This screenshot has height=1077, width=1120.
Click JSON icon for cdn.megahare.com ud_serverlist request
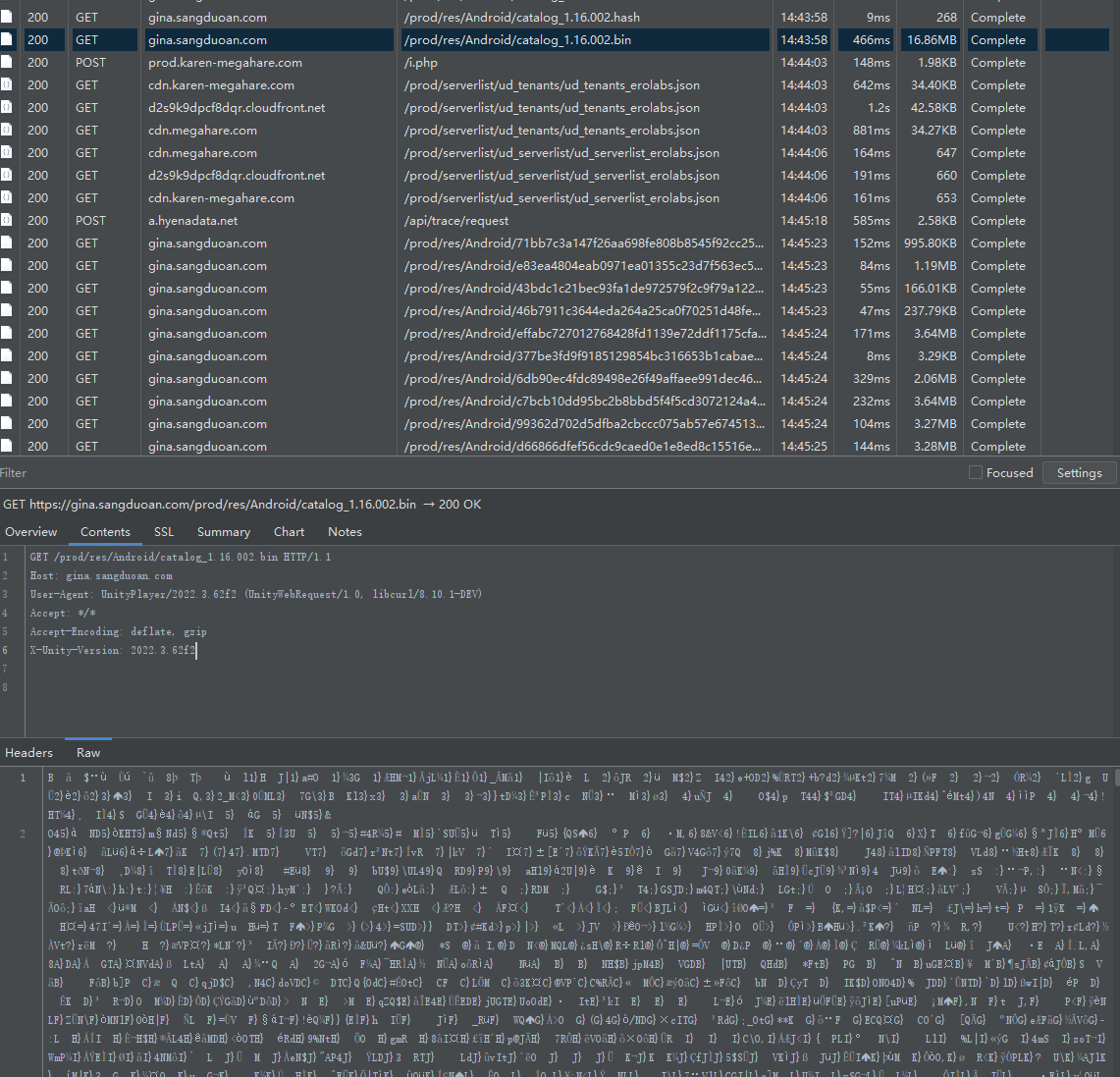(x=7, y=153)
